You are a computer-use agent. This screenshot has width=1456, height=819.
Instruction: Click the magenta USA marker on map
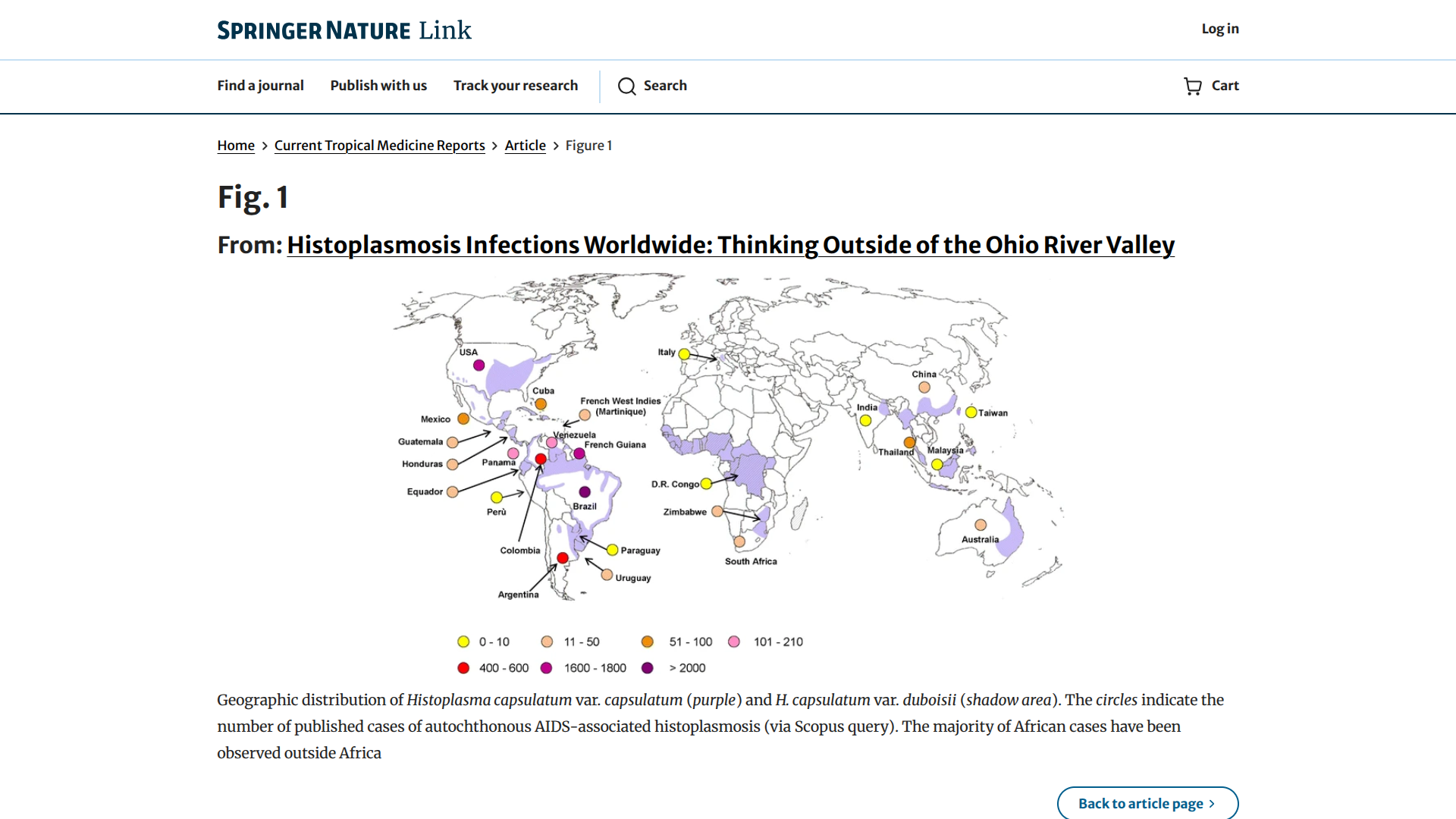click(479, 366)
